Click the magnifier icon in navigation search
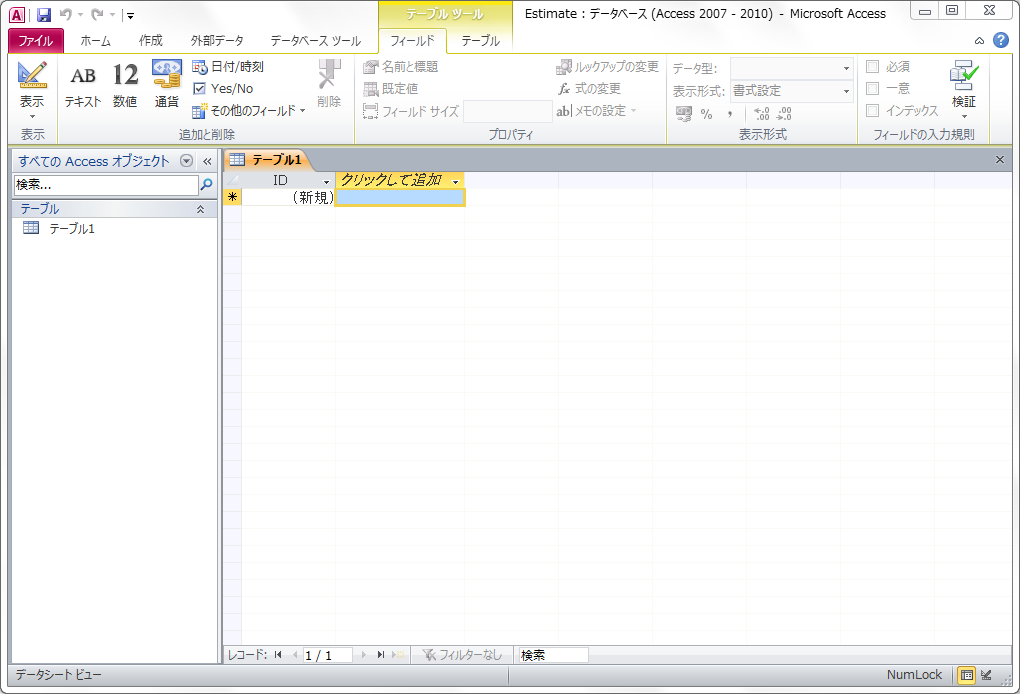Viewport: 1020px width, 694px height. click(x=206, y=185)
